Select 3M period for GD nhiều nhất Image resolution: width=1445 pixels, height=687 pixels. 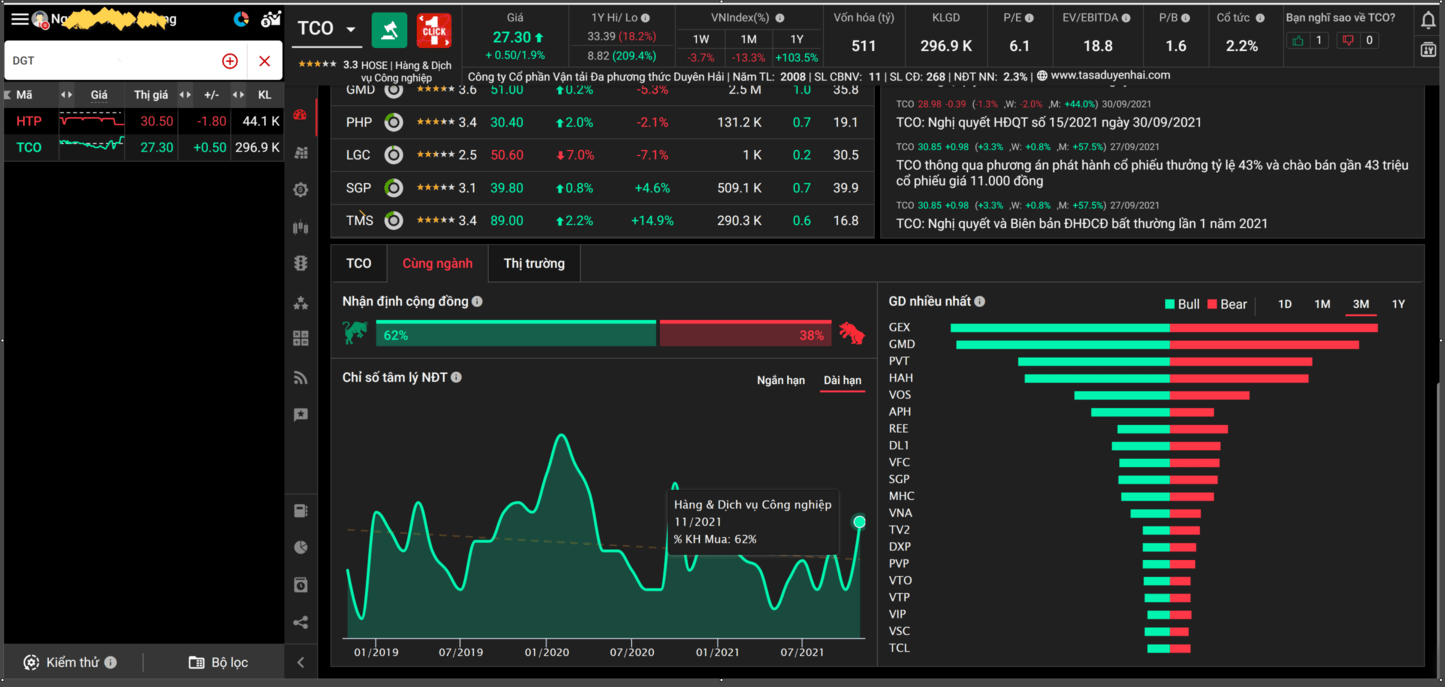tap(1361, 304)
